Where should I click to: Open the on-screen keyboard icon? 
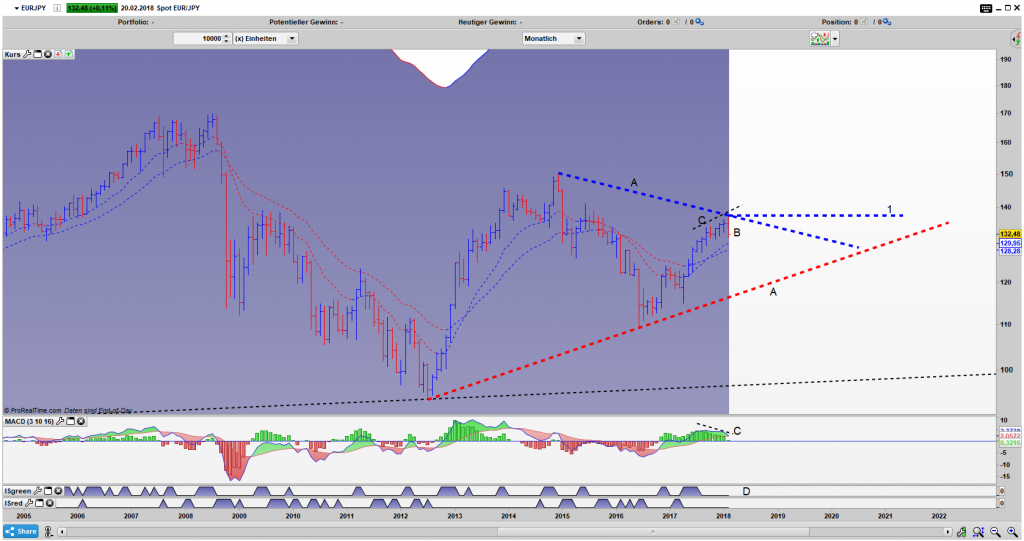coord(986,8)
